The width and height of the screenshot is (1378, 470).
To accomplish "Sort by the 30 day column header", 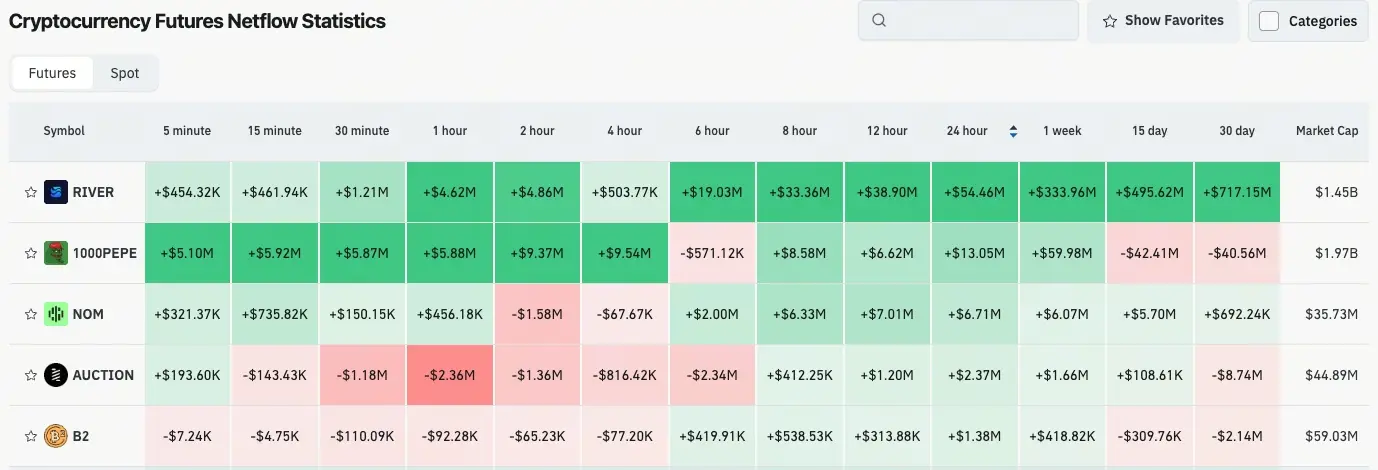I will click(x=1237, y=131).
